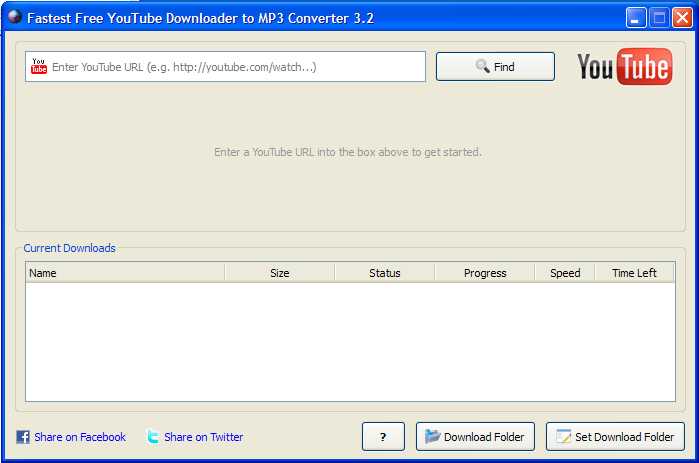Click the Time Left column header
This screenshot has height=463, width=699.
point(634,273)
